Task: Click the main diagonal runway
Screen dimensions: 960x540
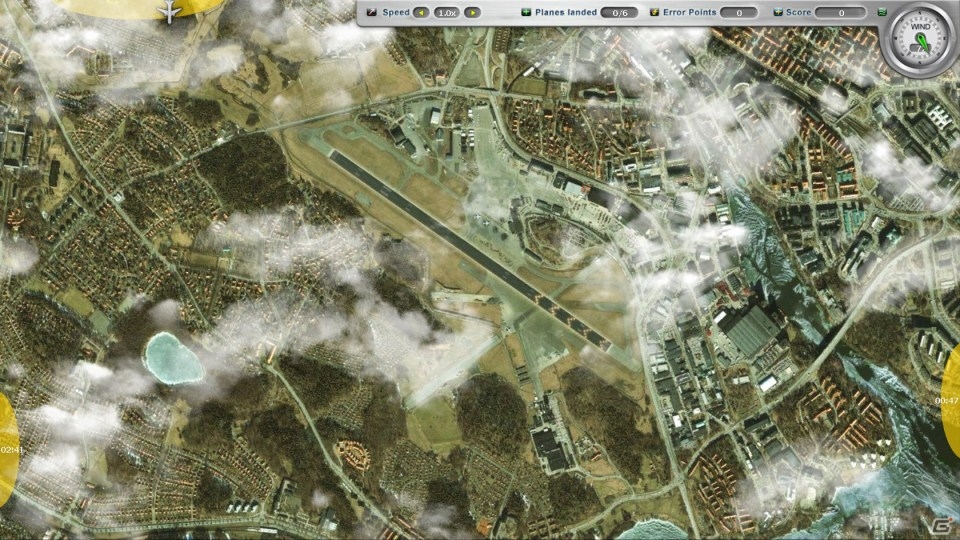Action: [x=470, y=250]
